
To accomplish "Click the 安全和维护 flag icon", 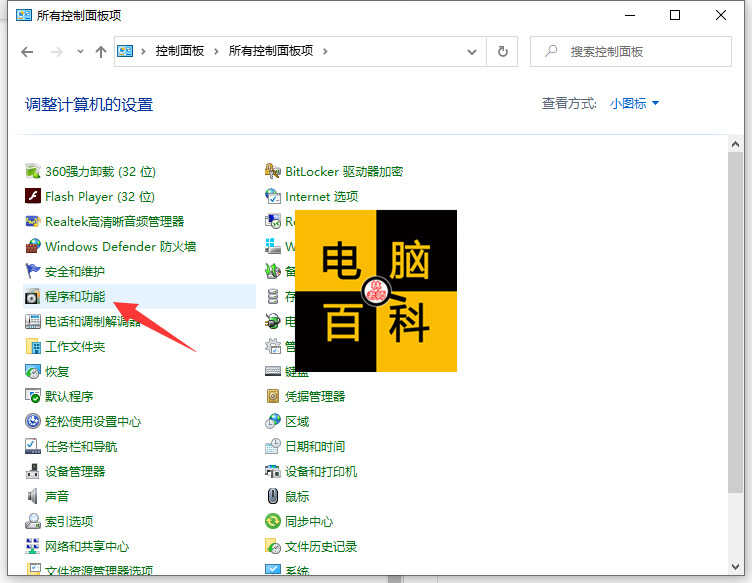I will 33,271.
